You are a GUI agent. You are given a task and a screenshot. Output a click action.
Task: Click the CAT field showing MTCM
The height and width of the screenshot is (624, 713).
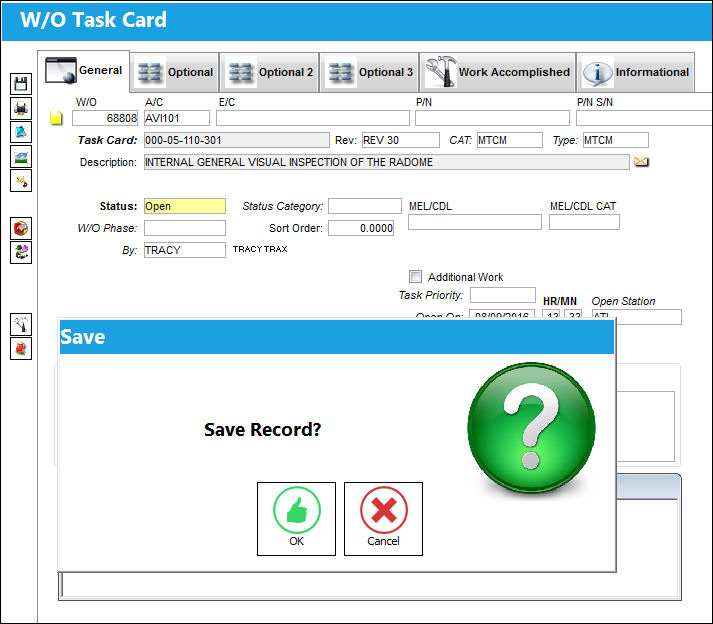point(510,140)
